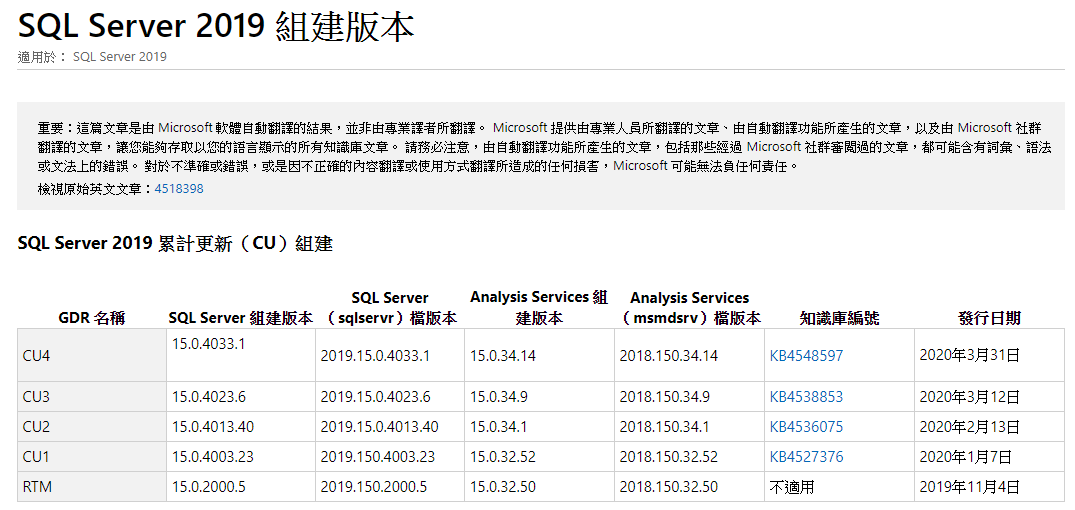Viewport: 1075px width, 510px height.
Task: Click the 15.0.32.52 Analysis Services build cell
Action: pos(503,457)
